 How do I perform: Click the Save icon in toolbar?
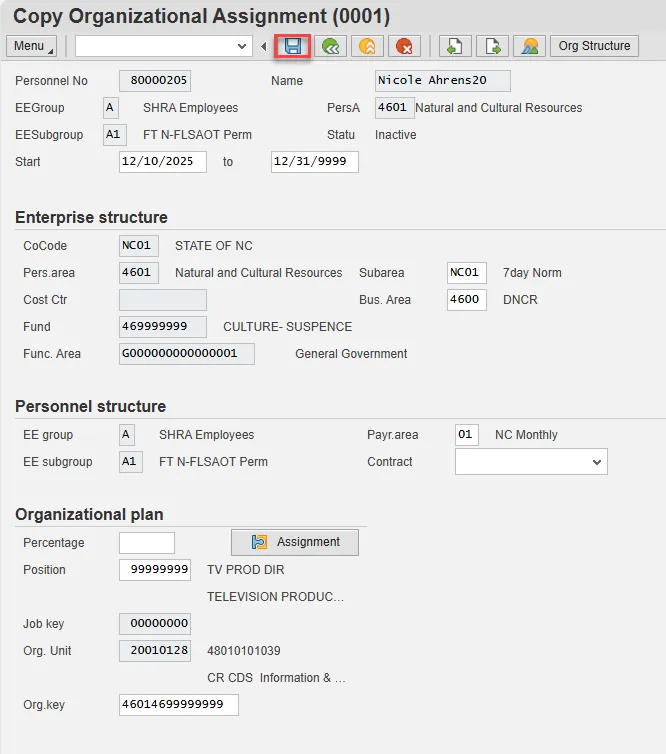click(293, 46)
